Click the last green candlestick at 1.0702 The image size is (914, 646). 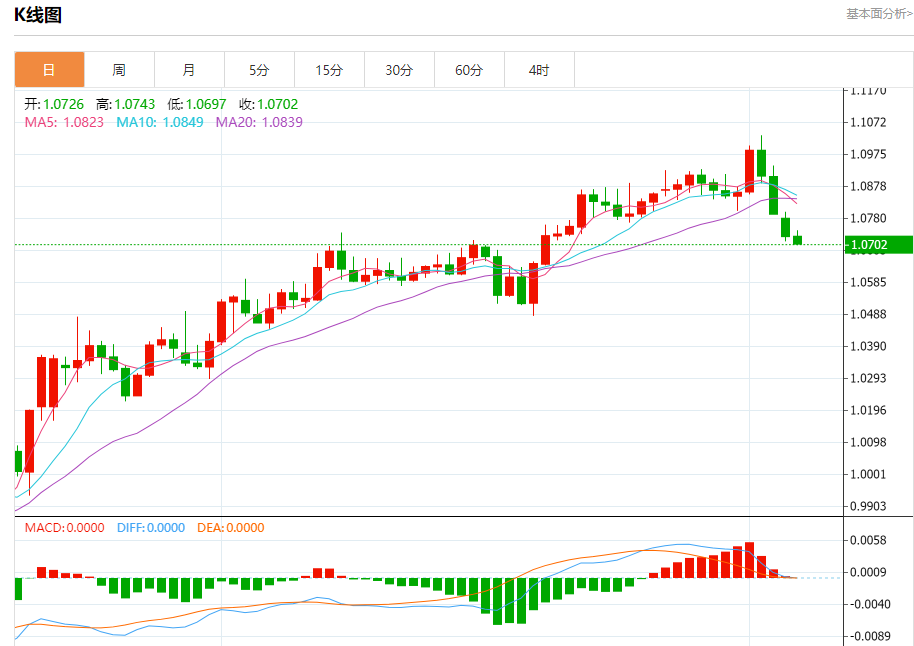click(x=797, y=240)
